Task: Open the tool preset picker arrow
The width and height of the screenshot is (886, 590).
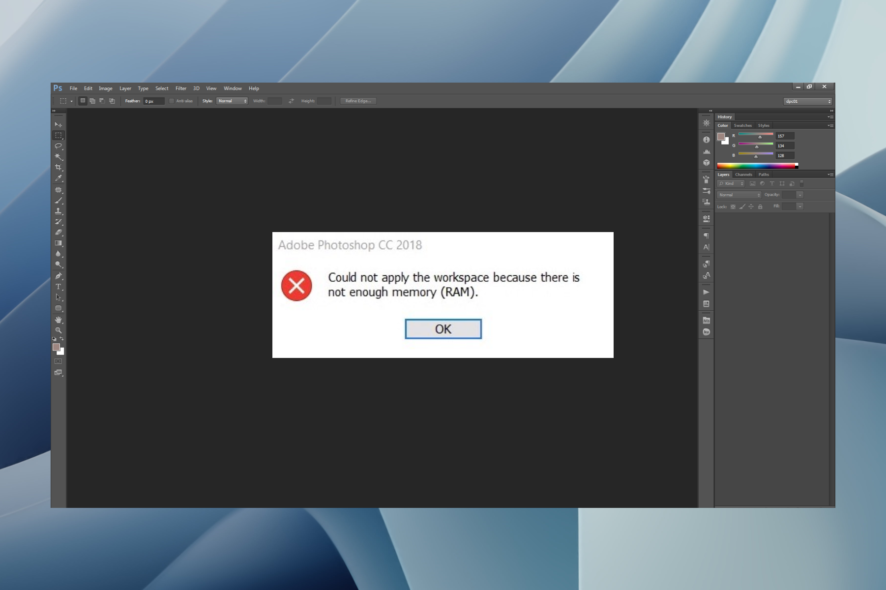Action: 72,101
